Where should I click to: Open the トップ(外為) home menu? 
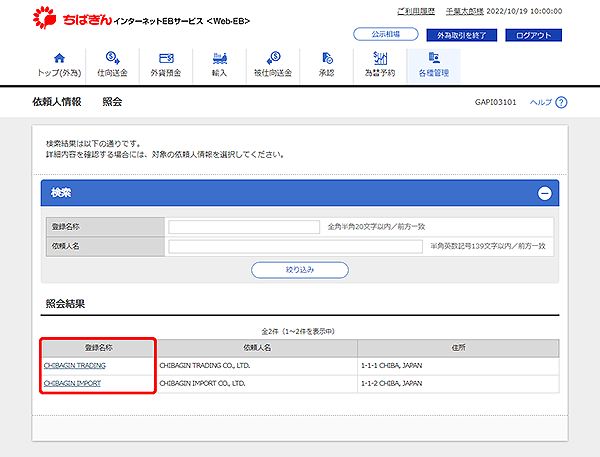pyautogui.click(x=59, y=65)
